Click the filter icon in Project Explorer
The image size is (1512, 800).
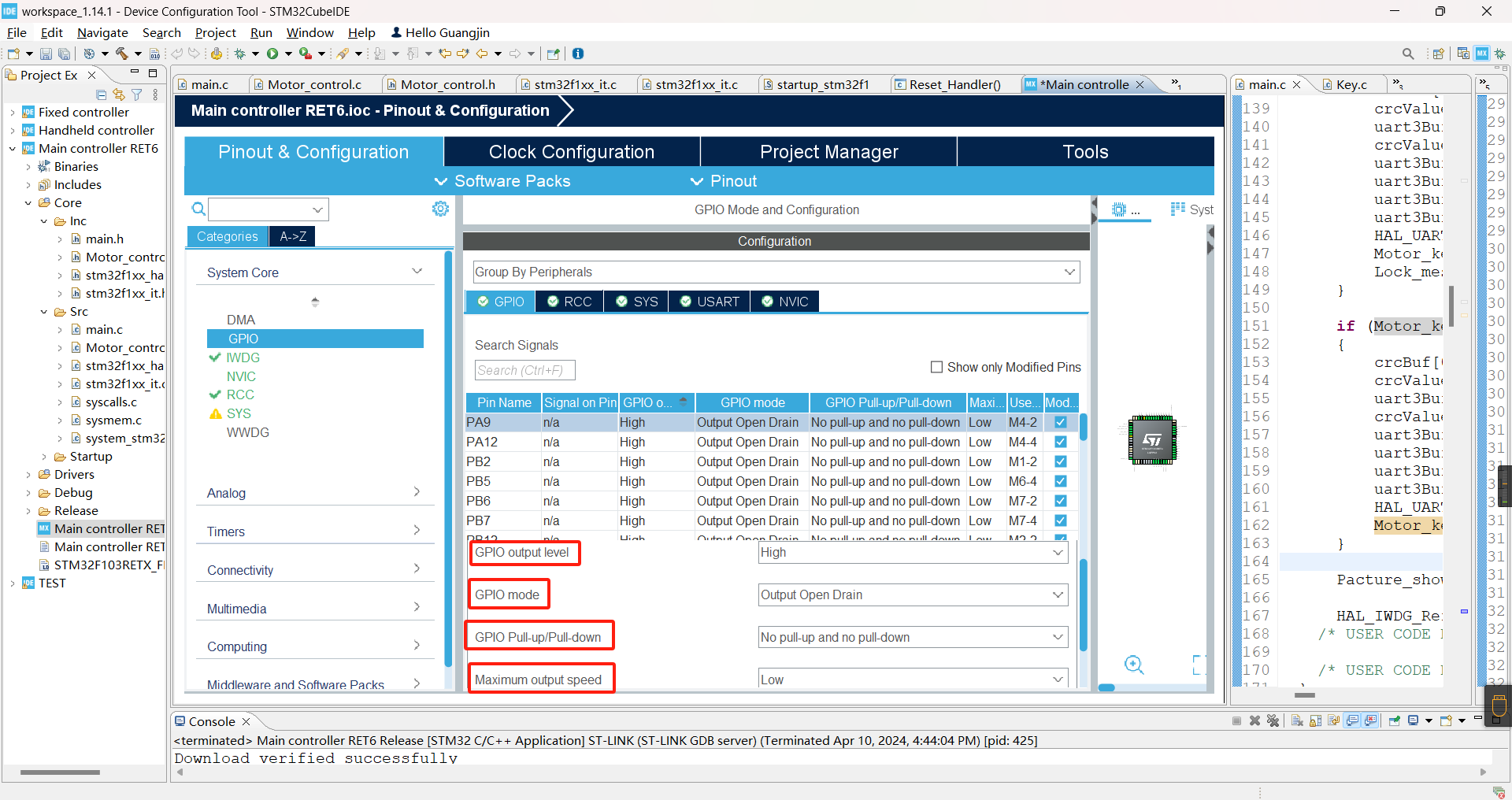point(137,94)
